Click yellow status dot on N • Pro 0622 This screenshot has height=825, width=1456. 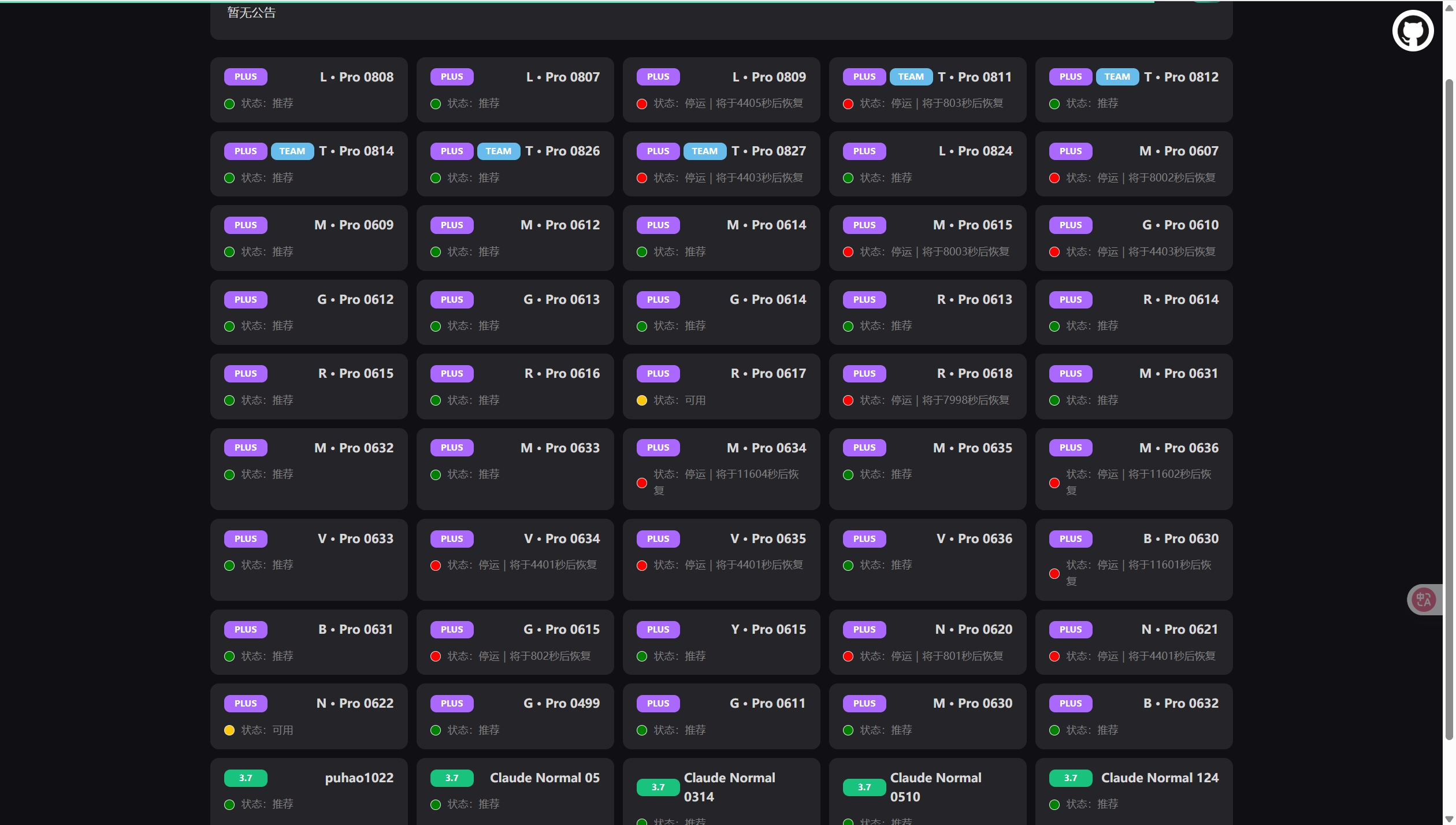pyautogui.click(x=229, y=730)
